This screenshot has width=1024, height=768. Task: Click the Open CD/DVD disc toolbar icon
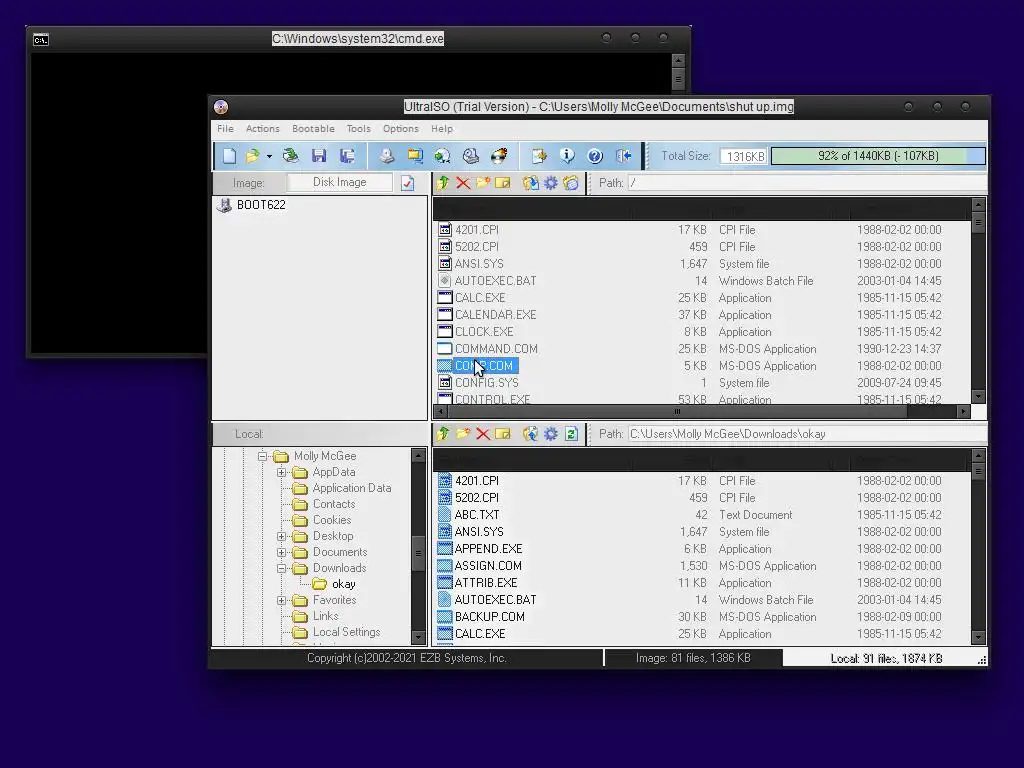pyautogui.click(x=291, y=155)
